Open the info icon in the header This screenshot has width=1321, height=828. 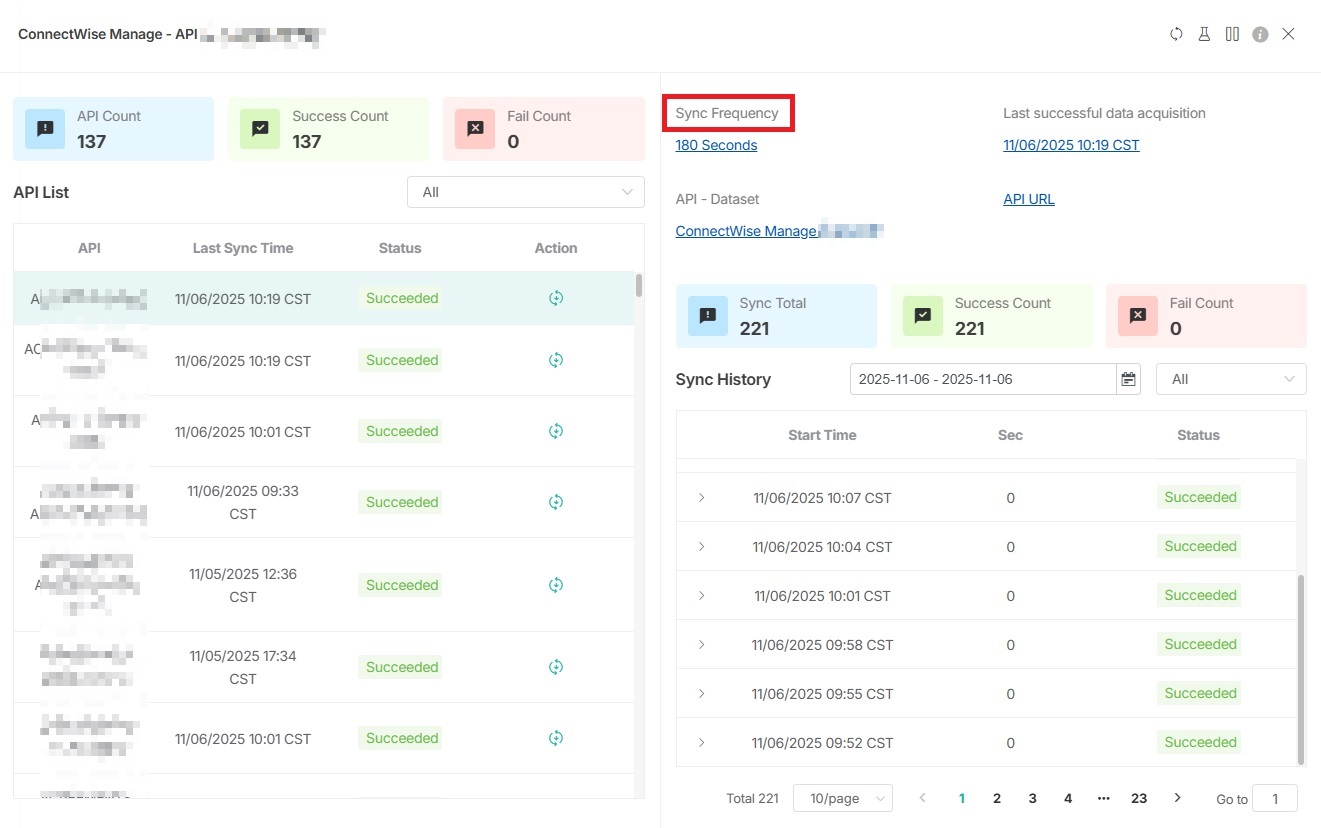1260,34
